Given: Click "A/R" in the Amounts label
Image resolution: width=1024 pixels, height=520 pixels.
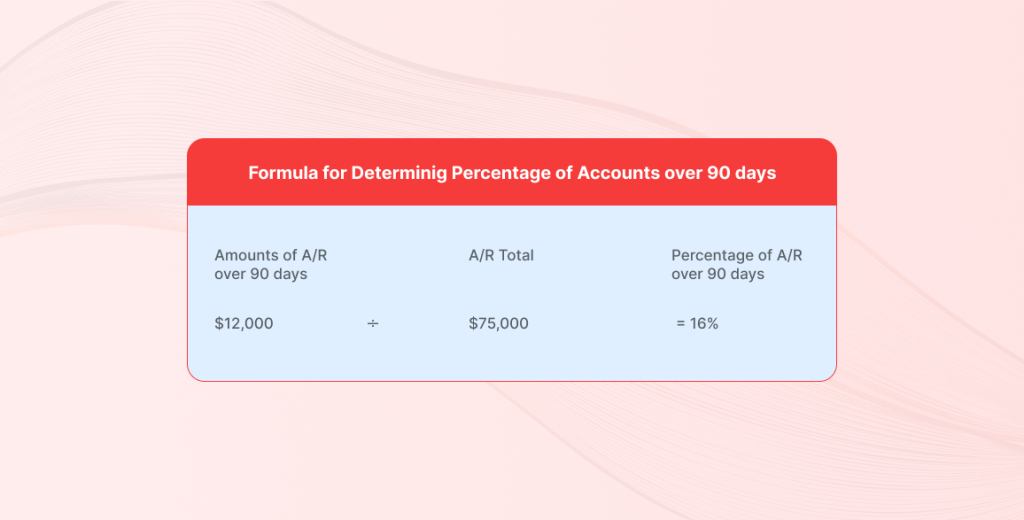Looking at the screenshot, I should (x=313, y=256).
